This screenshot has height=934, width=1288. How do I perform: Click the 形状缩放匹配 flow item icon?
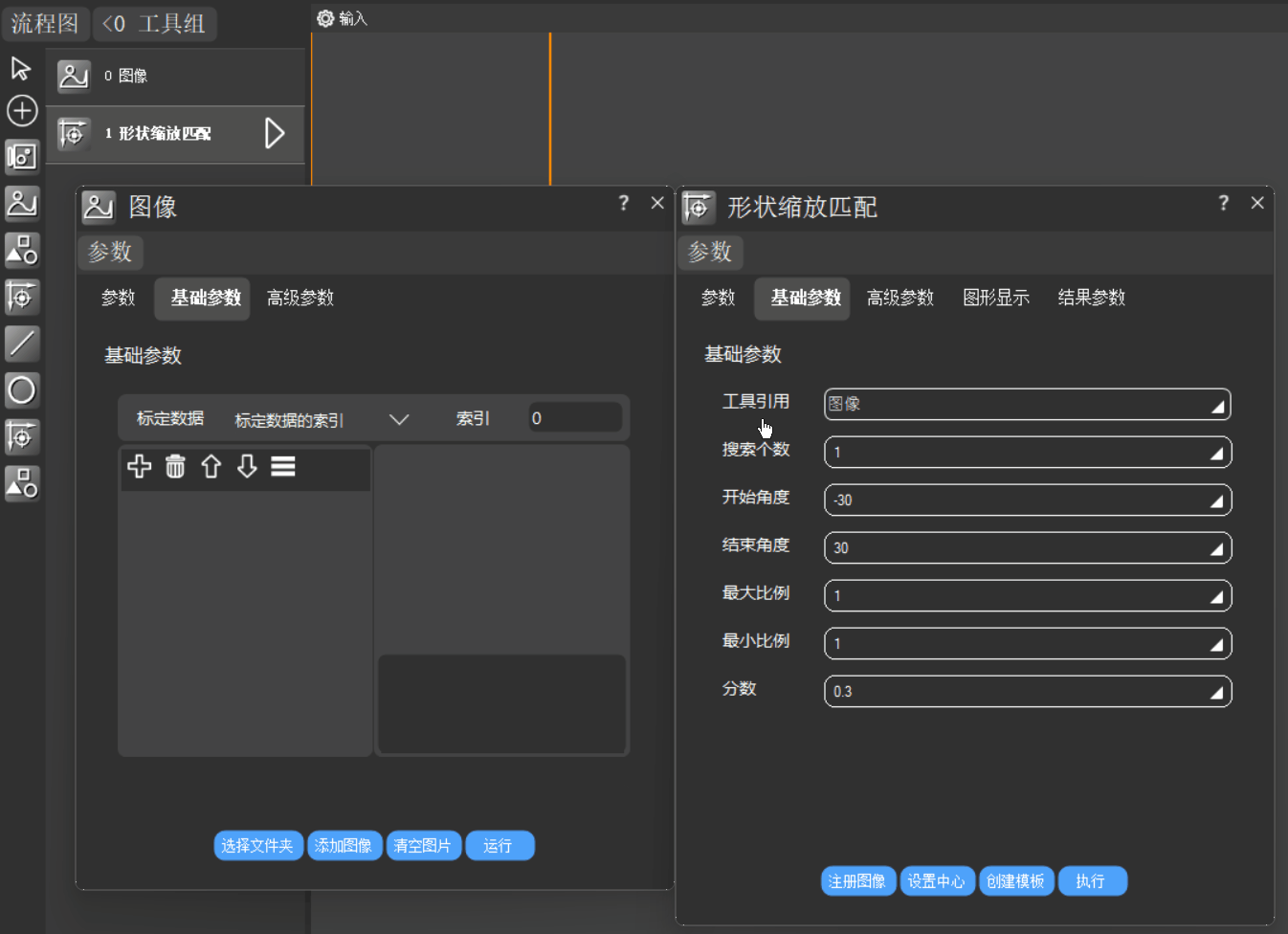point(74,134)
